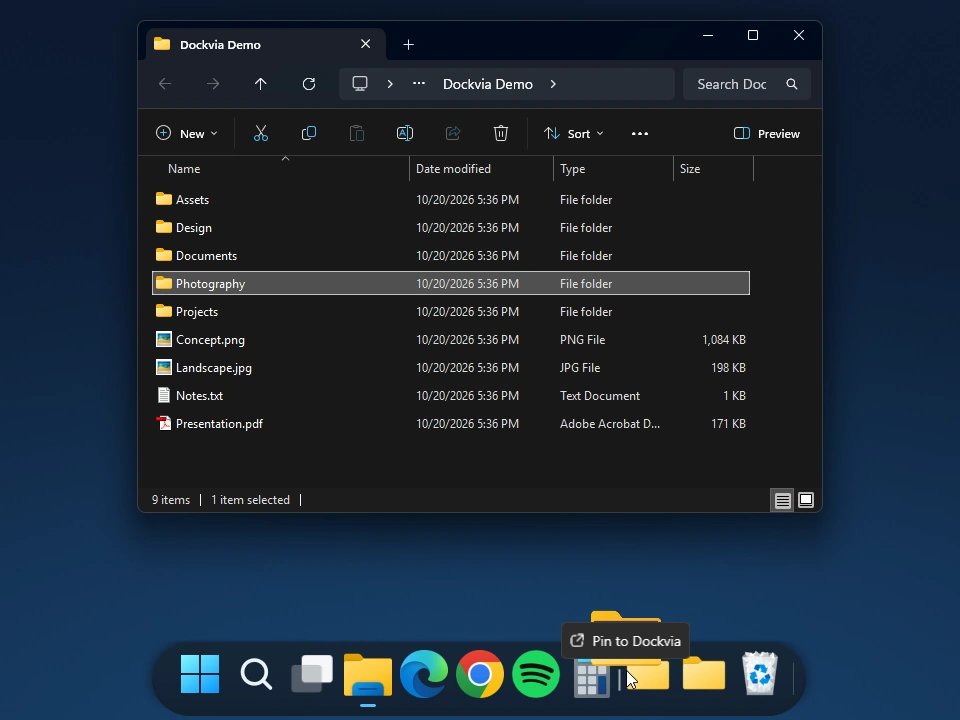Open the See more three-dots menu
Image resolution: width=960 pixels, height=720 pixels.
point(640,133)
